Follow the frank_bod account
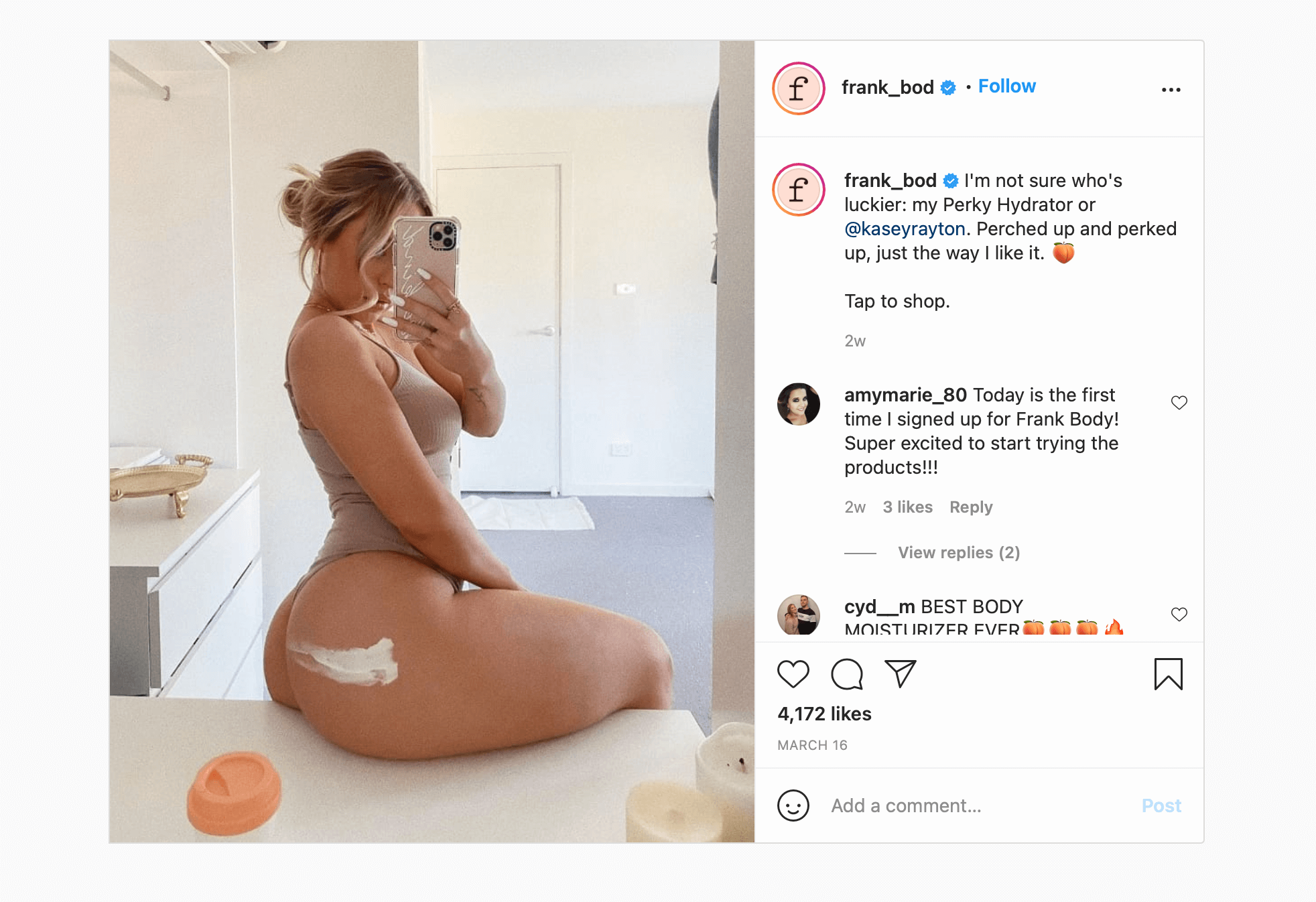1316x902 pixels. pyautogui.click(x=1006, y=86)
